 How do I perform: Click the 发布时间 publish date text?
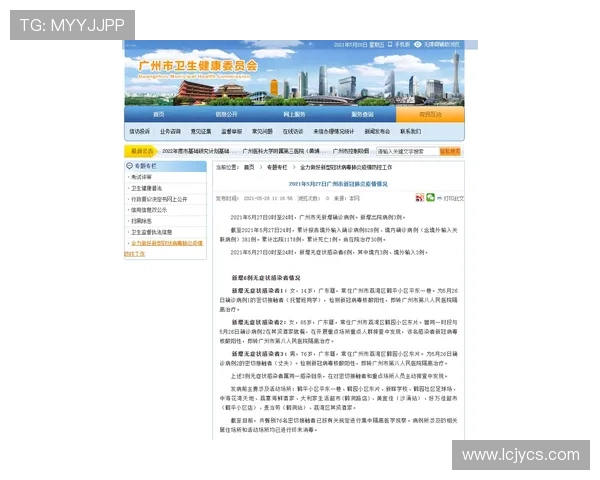254,198
